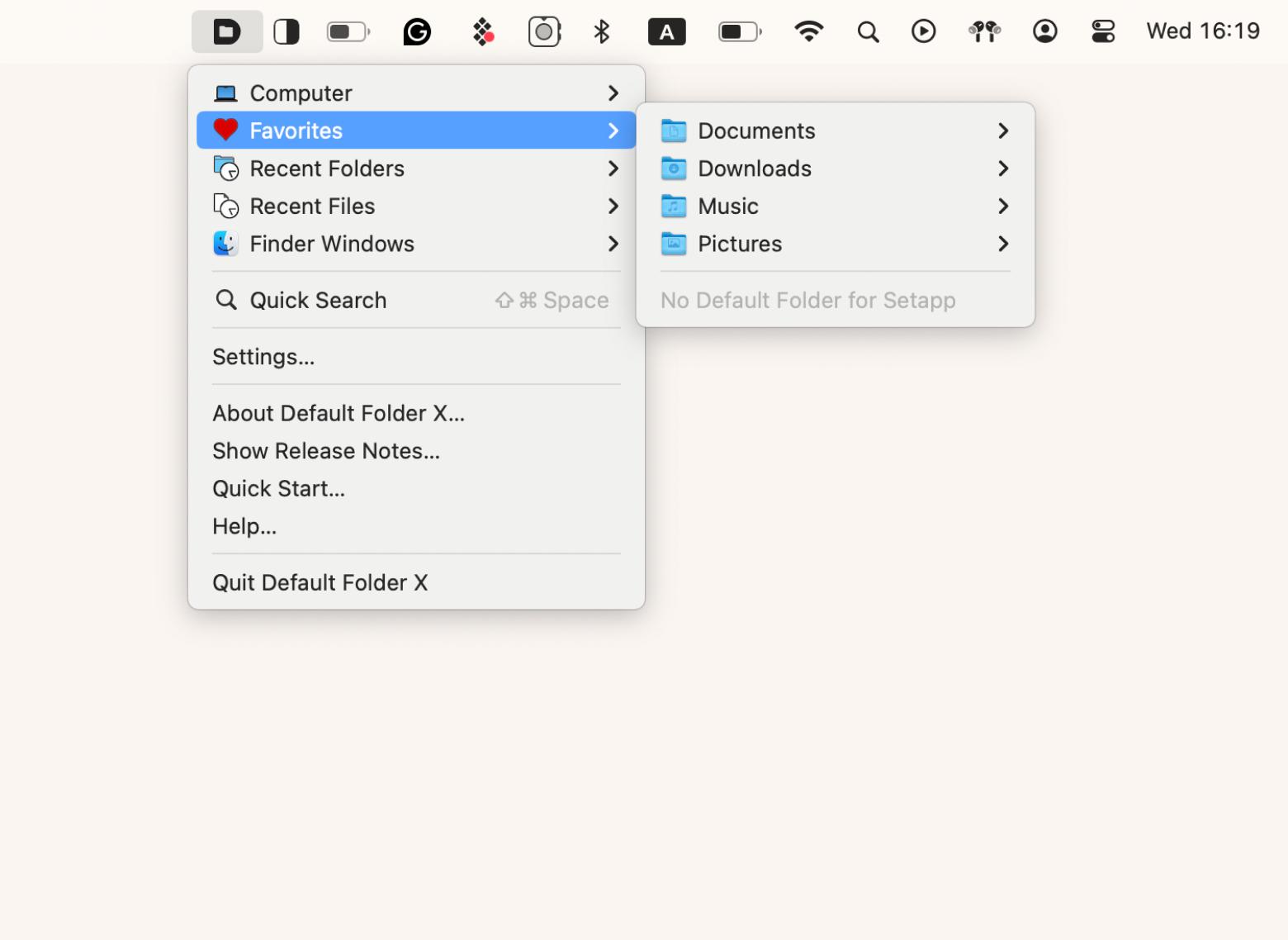Select Quick Search menu entry

416,300
